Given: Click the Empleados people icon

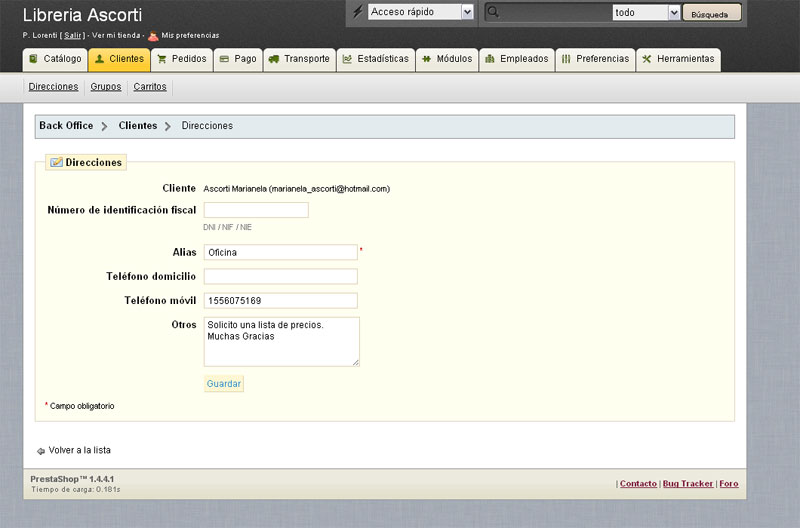Looking at the screenshot, I should coord(490,59).
